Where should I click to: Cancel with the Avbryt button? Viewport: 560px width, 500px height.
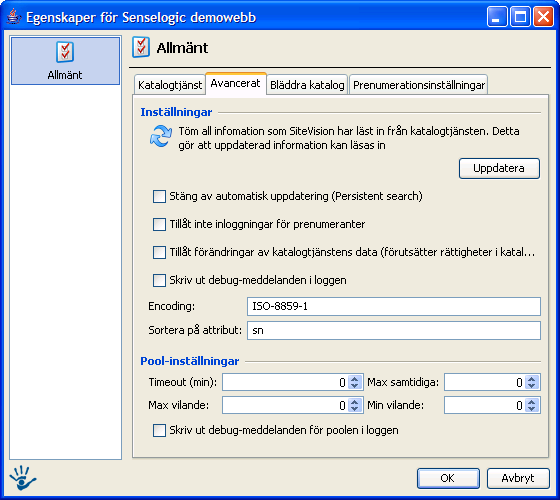pos(518,478)
